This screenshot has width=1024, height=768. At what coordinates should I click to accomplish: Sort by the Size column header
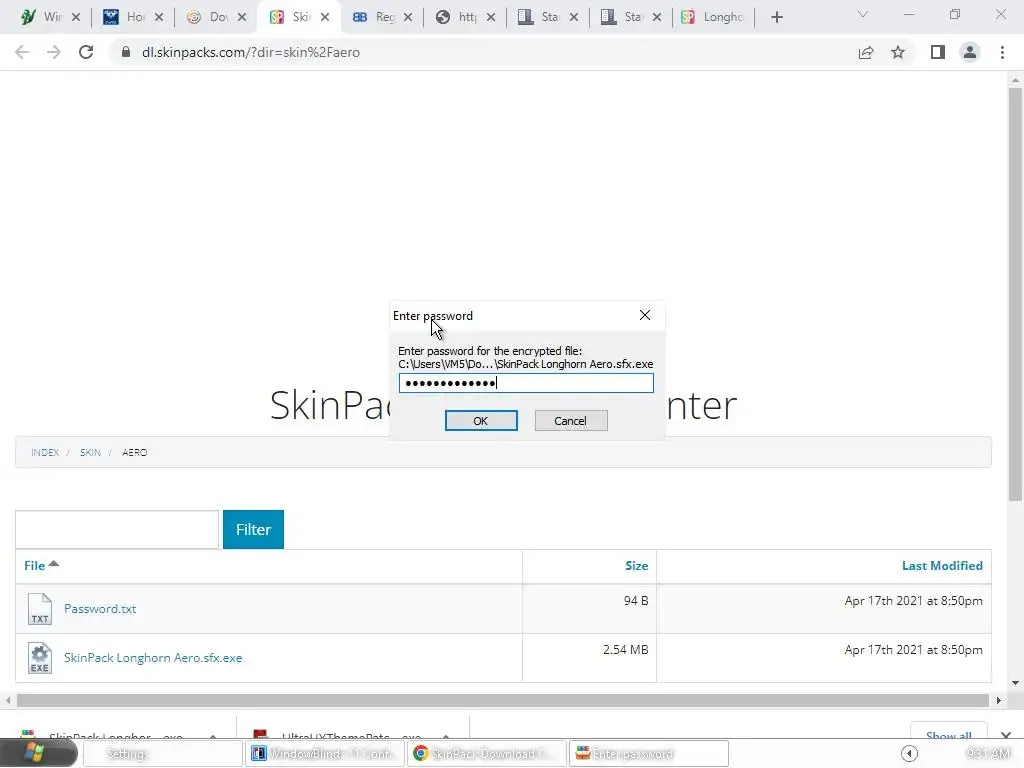click(637, 566)
